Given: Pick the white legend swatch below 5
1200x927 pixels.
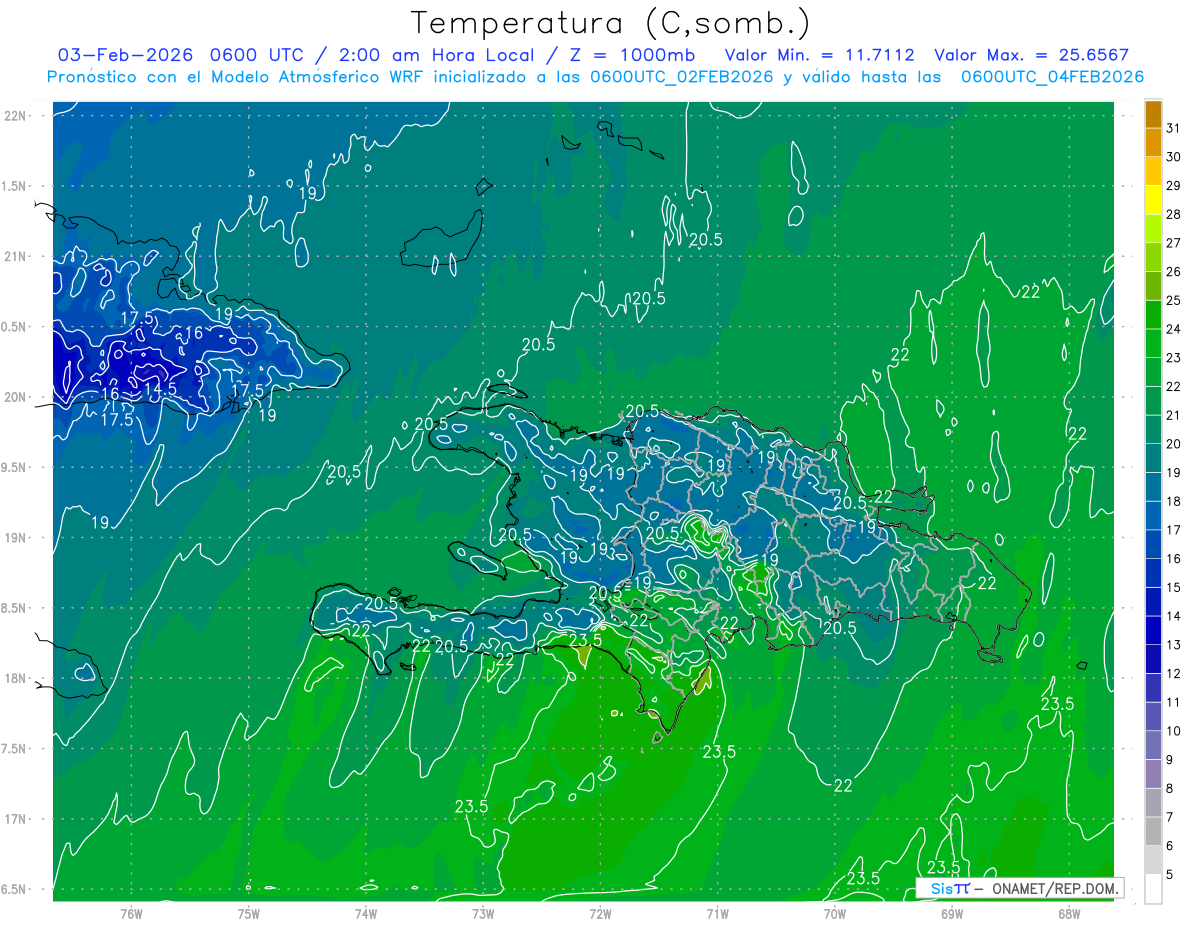Looking at the screenshot, I should 1153,889.
